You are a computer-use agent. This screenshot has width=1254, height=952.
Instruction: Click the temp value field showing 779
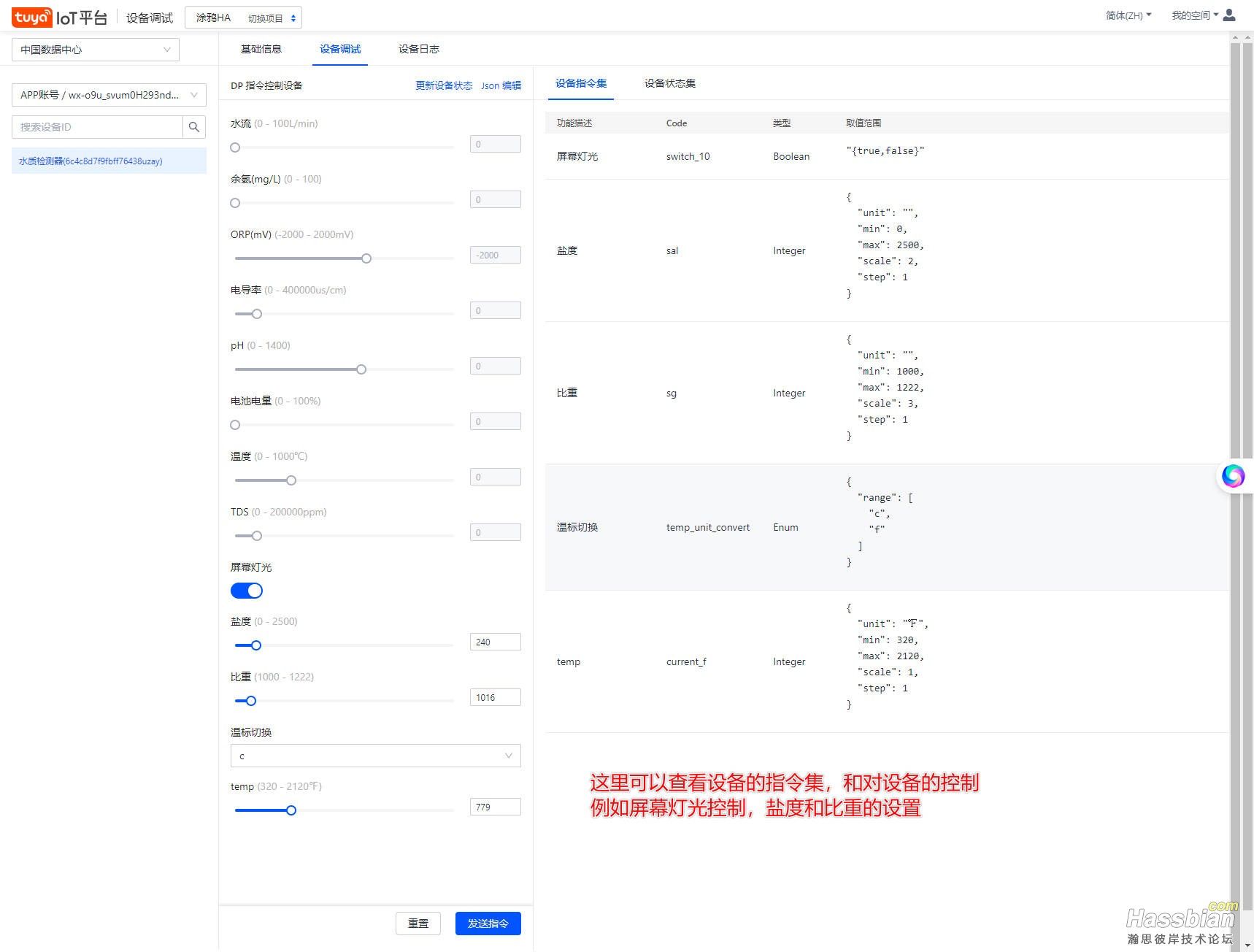[496, 807]
